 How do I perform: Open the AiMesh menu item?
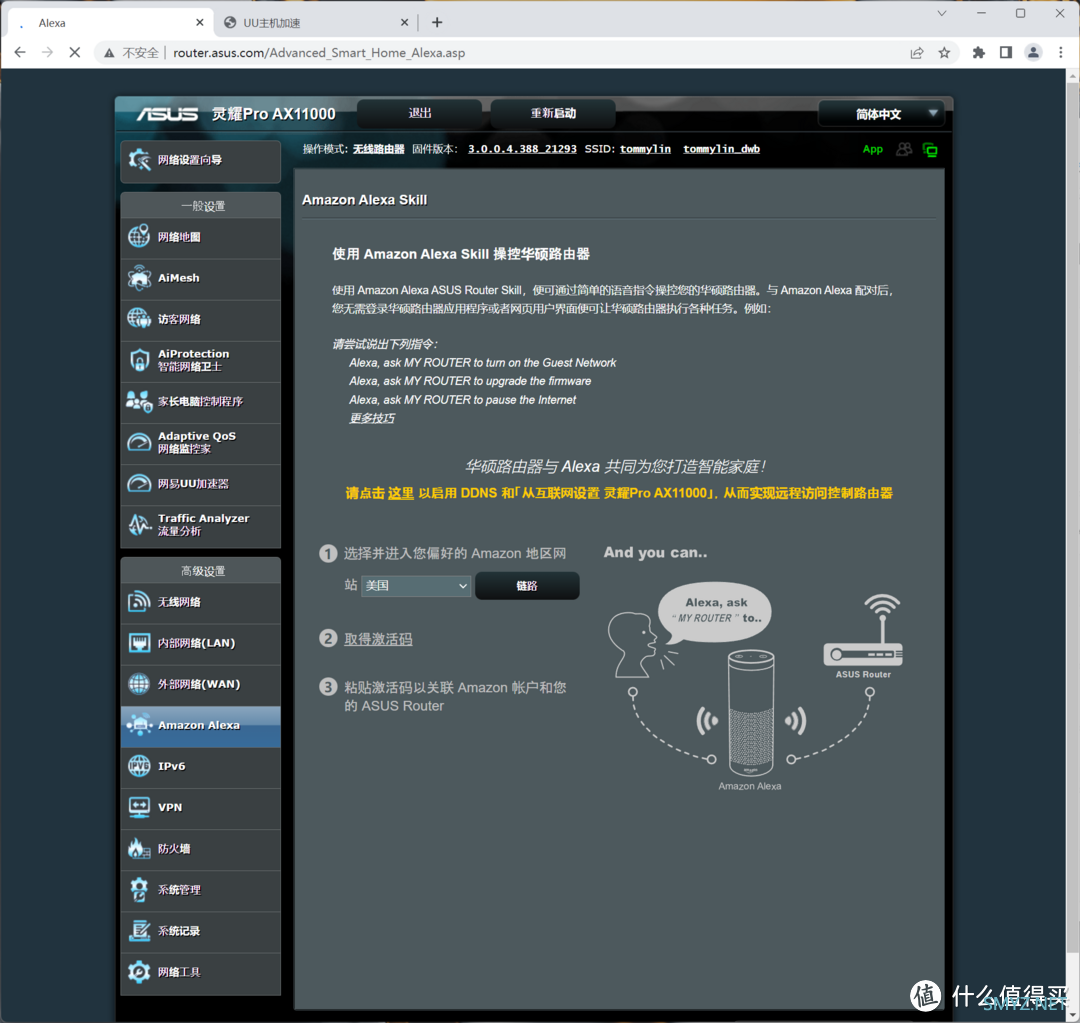click(200, 278)
